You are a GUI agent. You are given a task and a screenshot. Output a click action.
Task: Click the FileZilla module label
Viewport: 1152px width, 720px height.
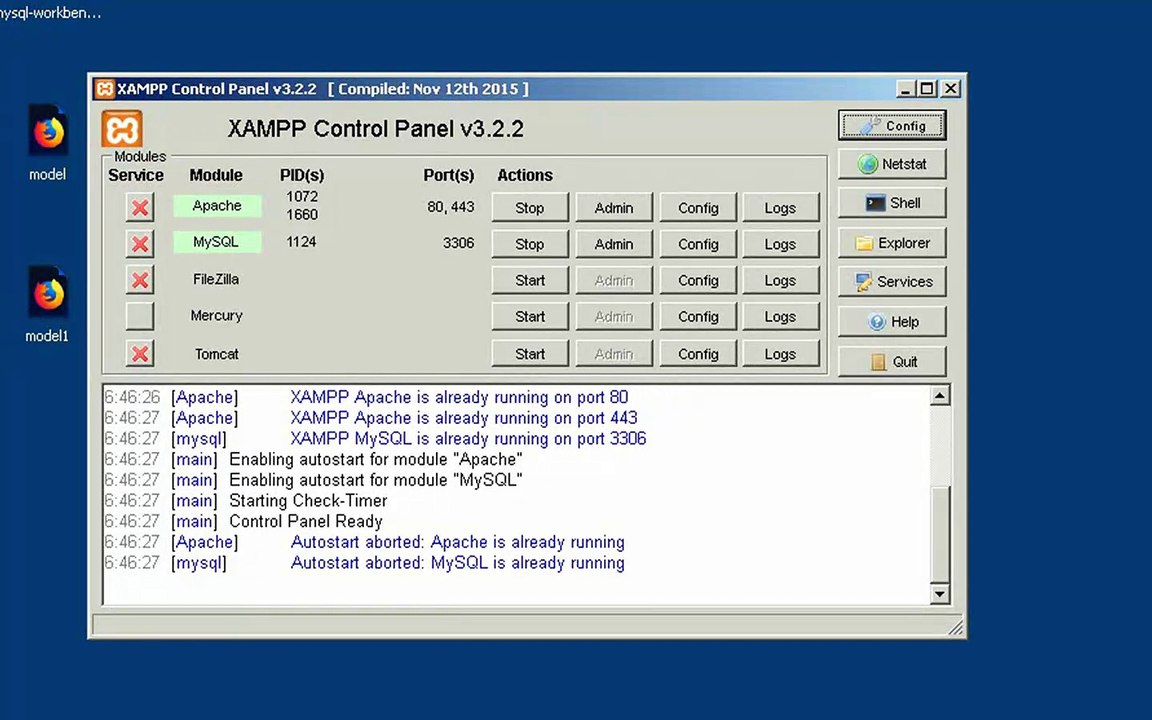pos(216,279)
